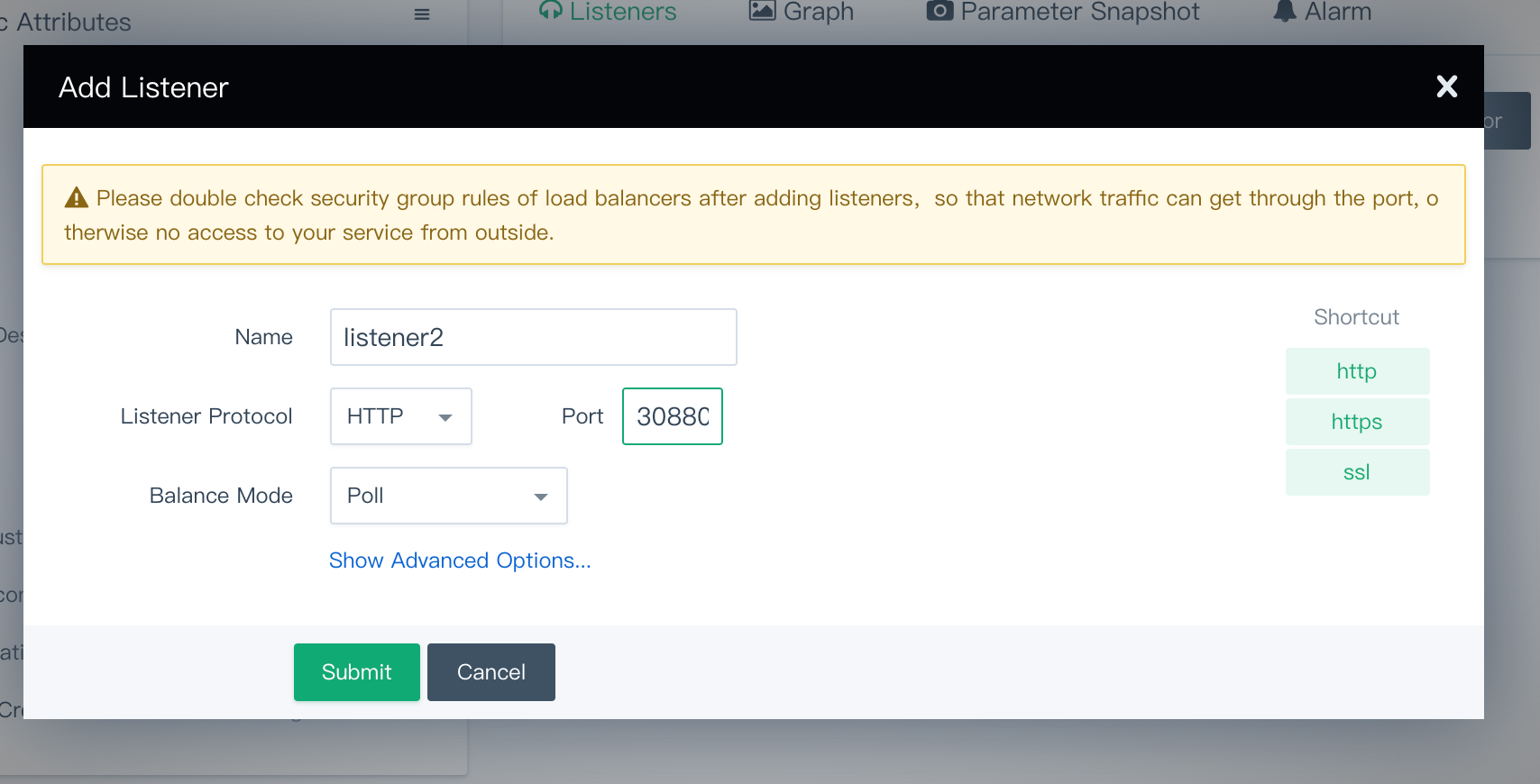Click the Add Listener dialog title
The image size is (1540, 784).
[x=143, y=87]
